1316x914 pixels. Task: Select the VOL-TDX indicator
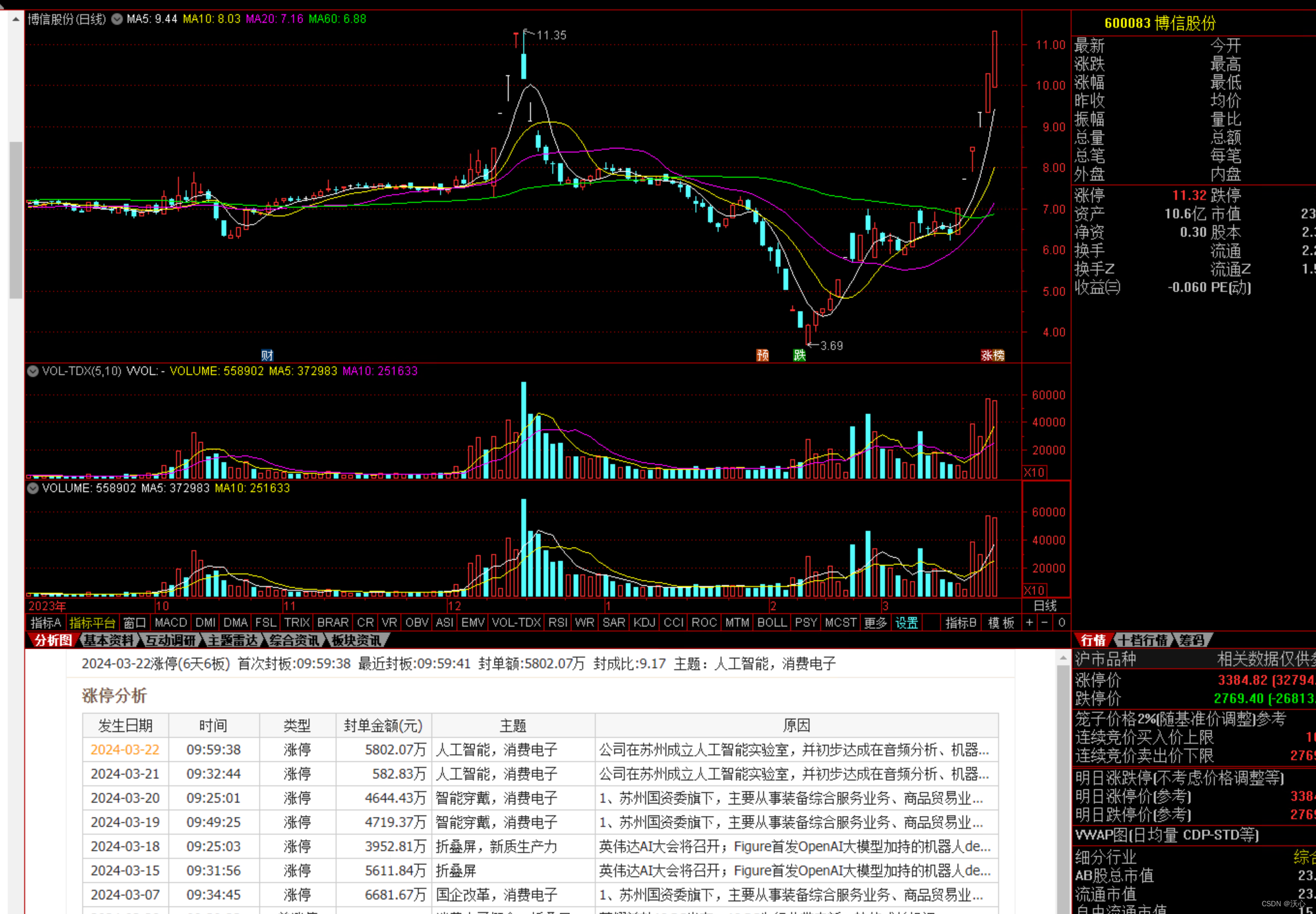516,622
